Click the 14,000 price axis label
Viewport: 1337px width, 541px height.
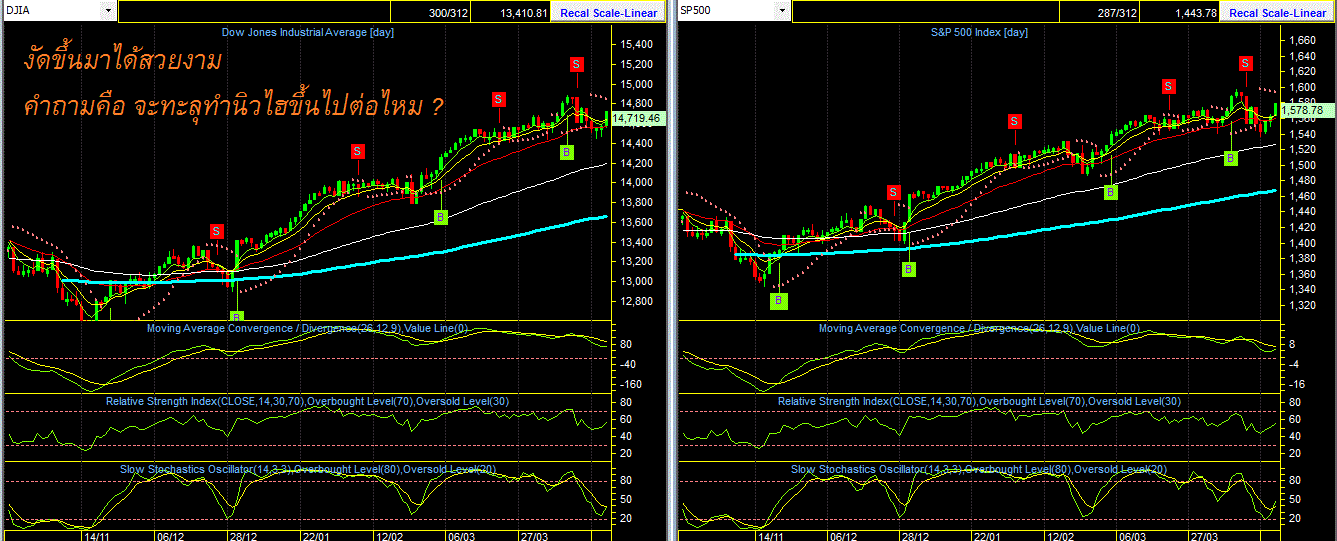click(637, 183)
